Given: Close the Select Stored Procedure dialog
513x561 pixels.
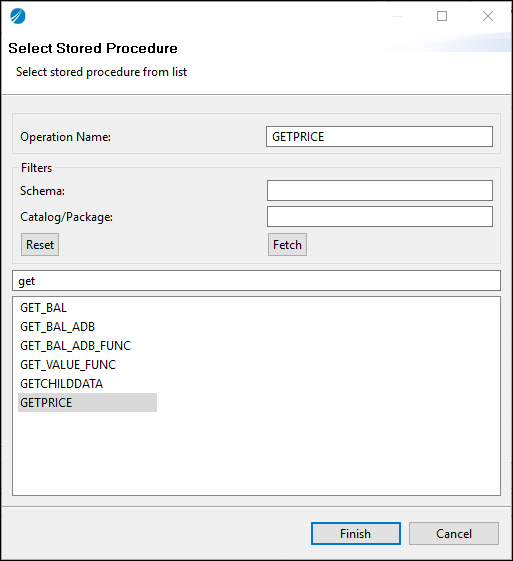Looking at the screenshot, I should 488,16.
